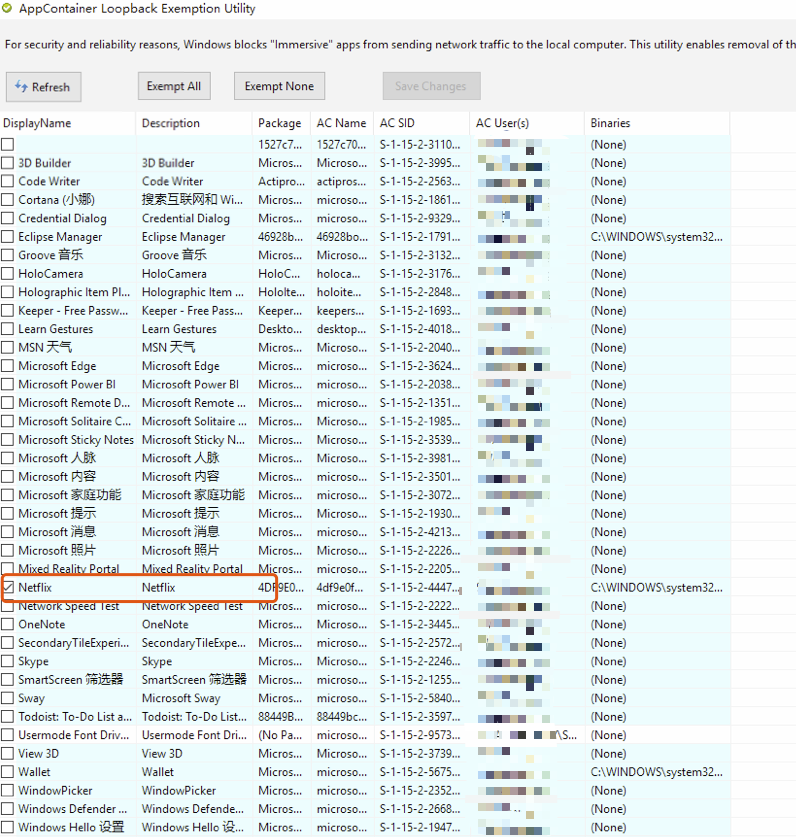Viewport: 796px width, 837px height.
Task: Tick the HoloCamera checkbox
Action: coord(7,273)
